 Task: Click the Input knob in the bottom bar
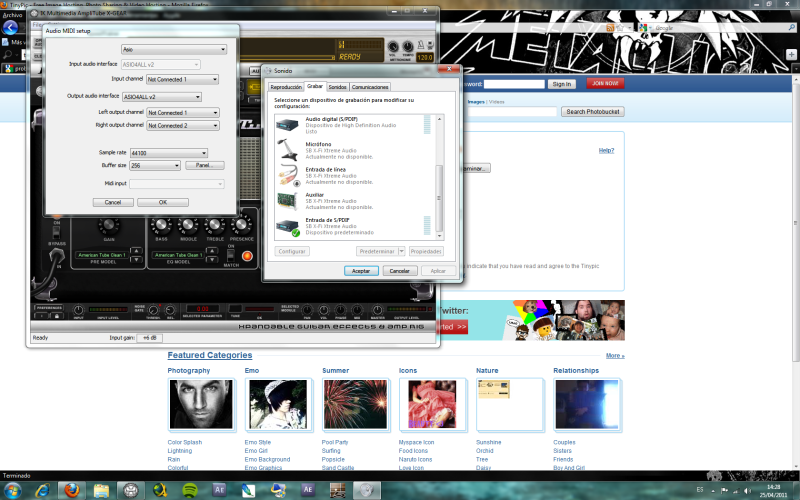pos(78,310)
